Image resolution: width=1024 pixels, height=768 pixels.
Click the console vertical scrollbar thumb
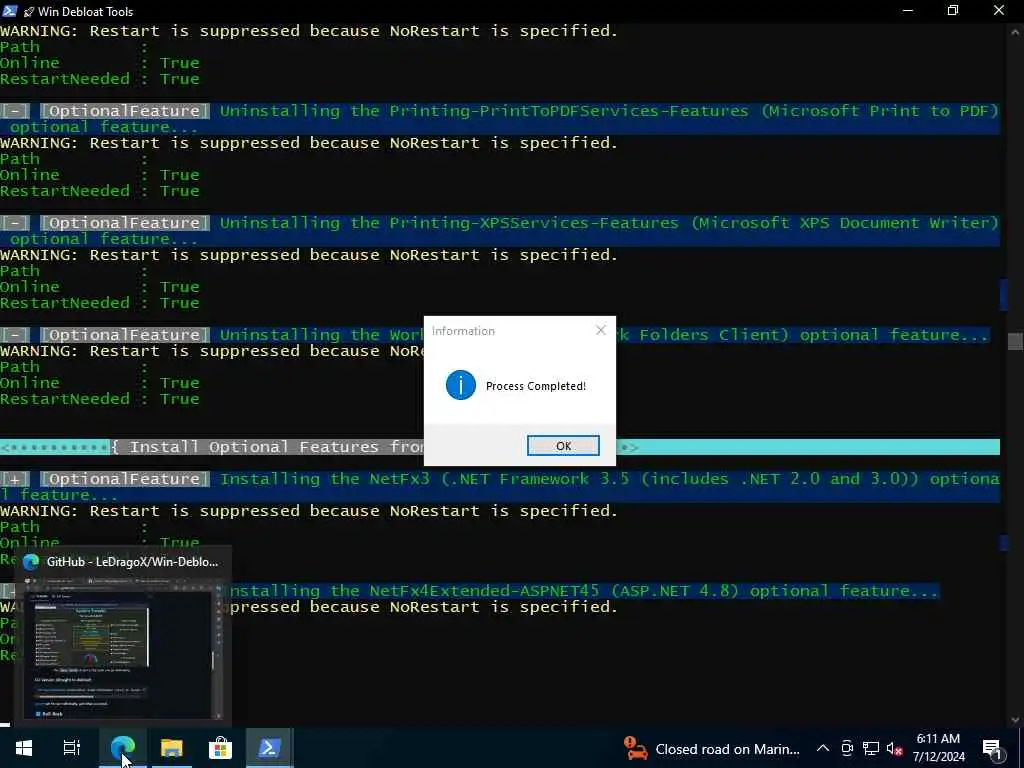(1015, 341)
